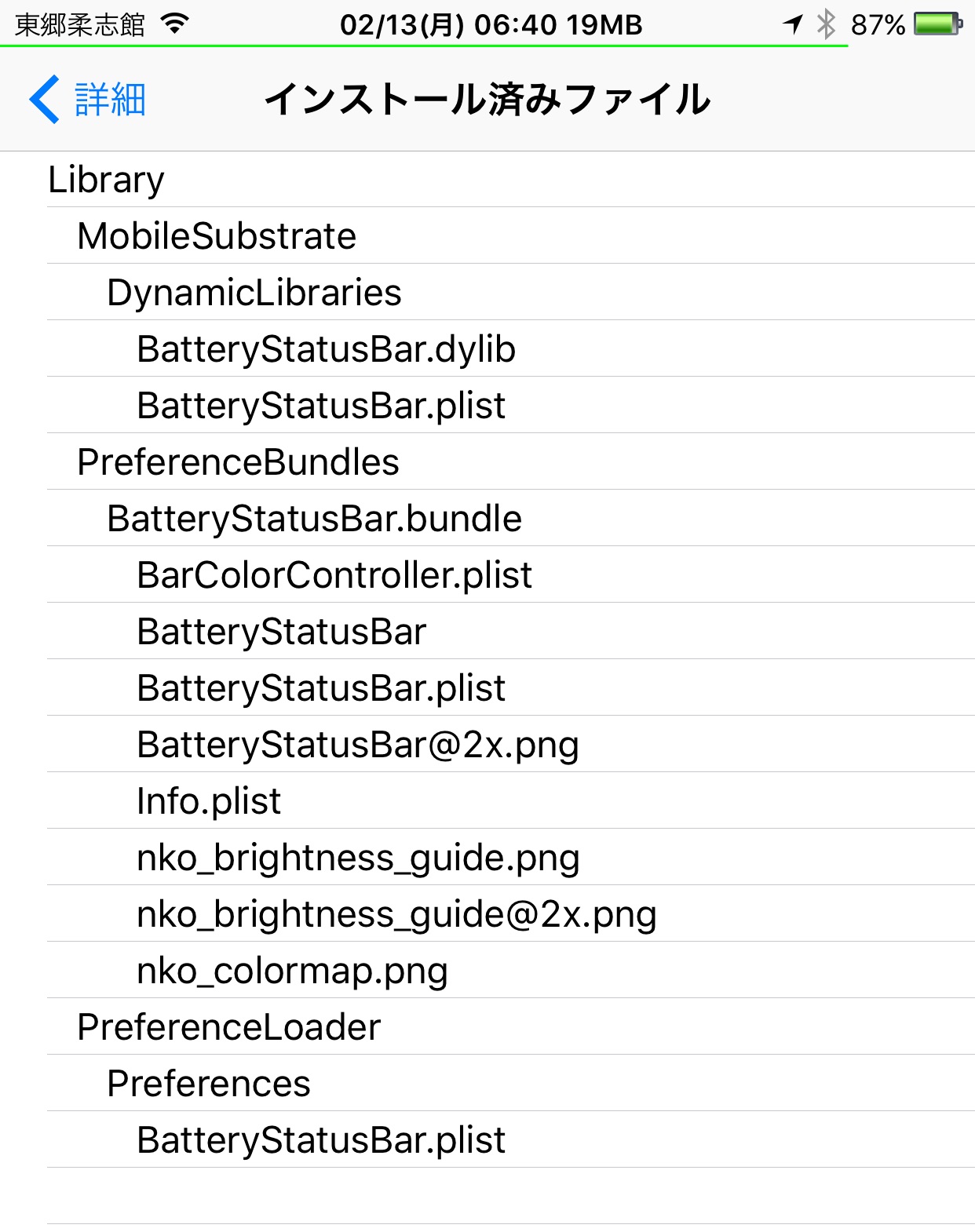975x1232 pixels.
Task: Select the BatteryStatusBar.bundle row
Action: [x=511, y=519]
